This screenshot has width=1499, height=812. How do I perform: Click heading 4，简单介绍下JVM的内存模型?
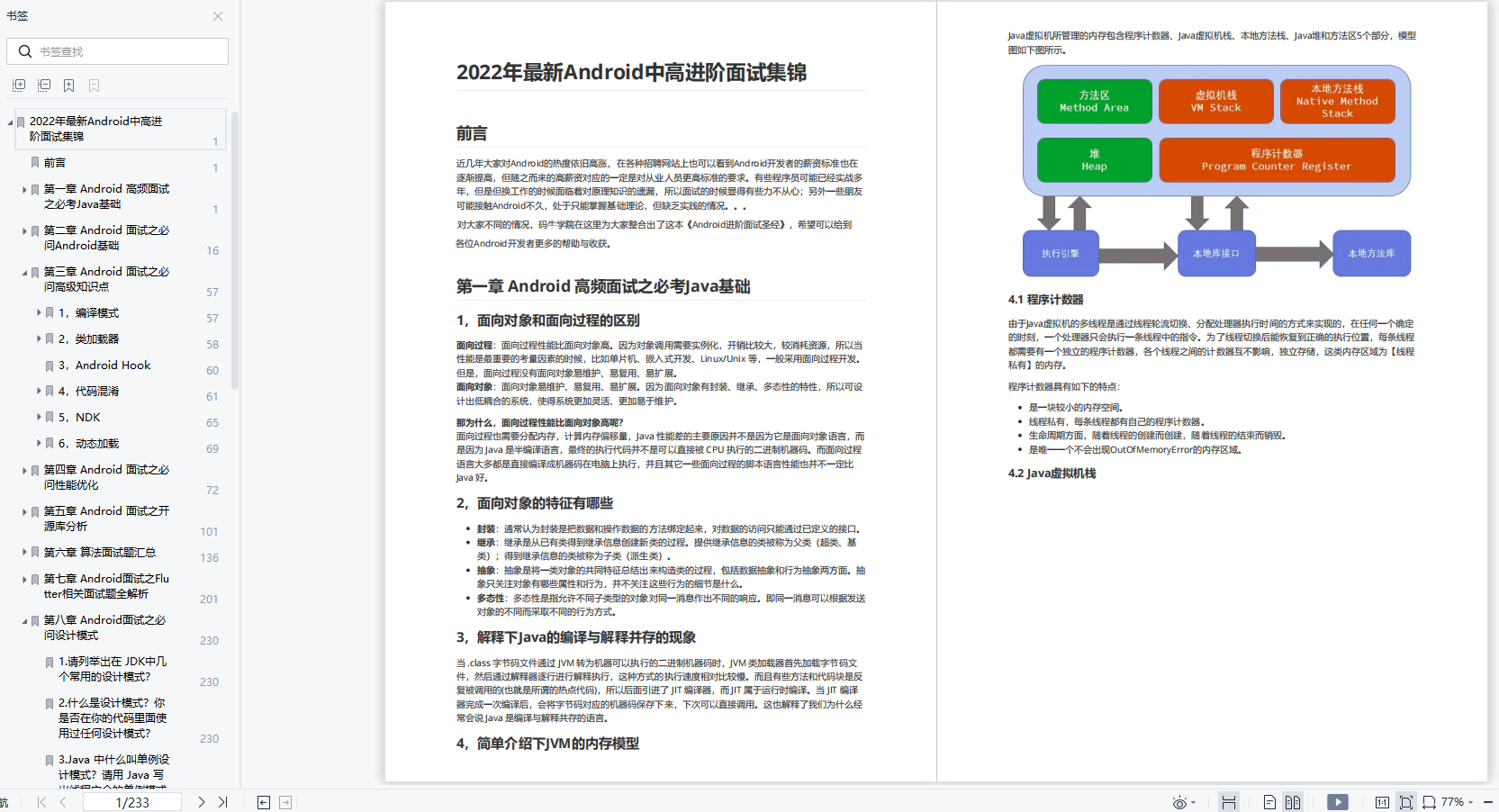tap(547, 744)
